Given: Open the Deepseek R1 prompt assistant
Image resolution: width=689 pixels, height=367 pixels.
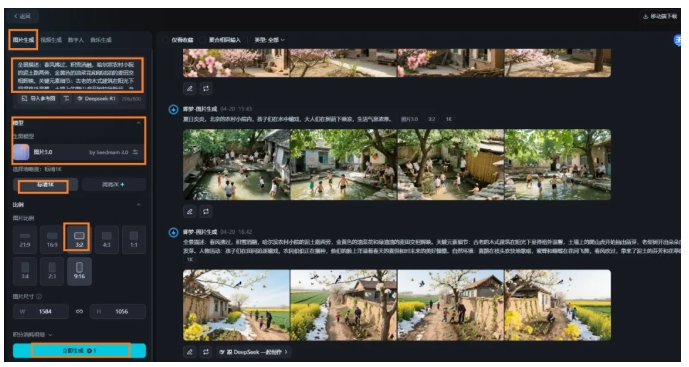Looking at the screenshot, I should click(96, 99).
